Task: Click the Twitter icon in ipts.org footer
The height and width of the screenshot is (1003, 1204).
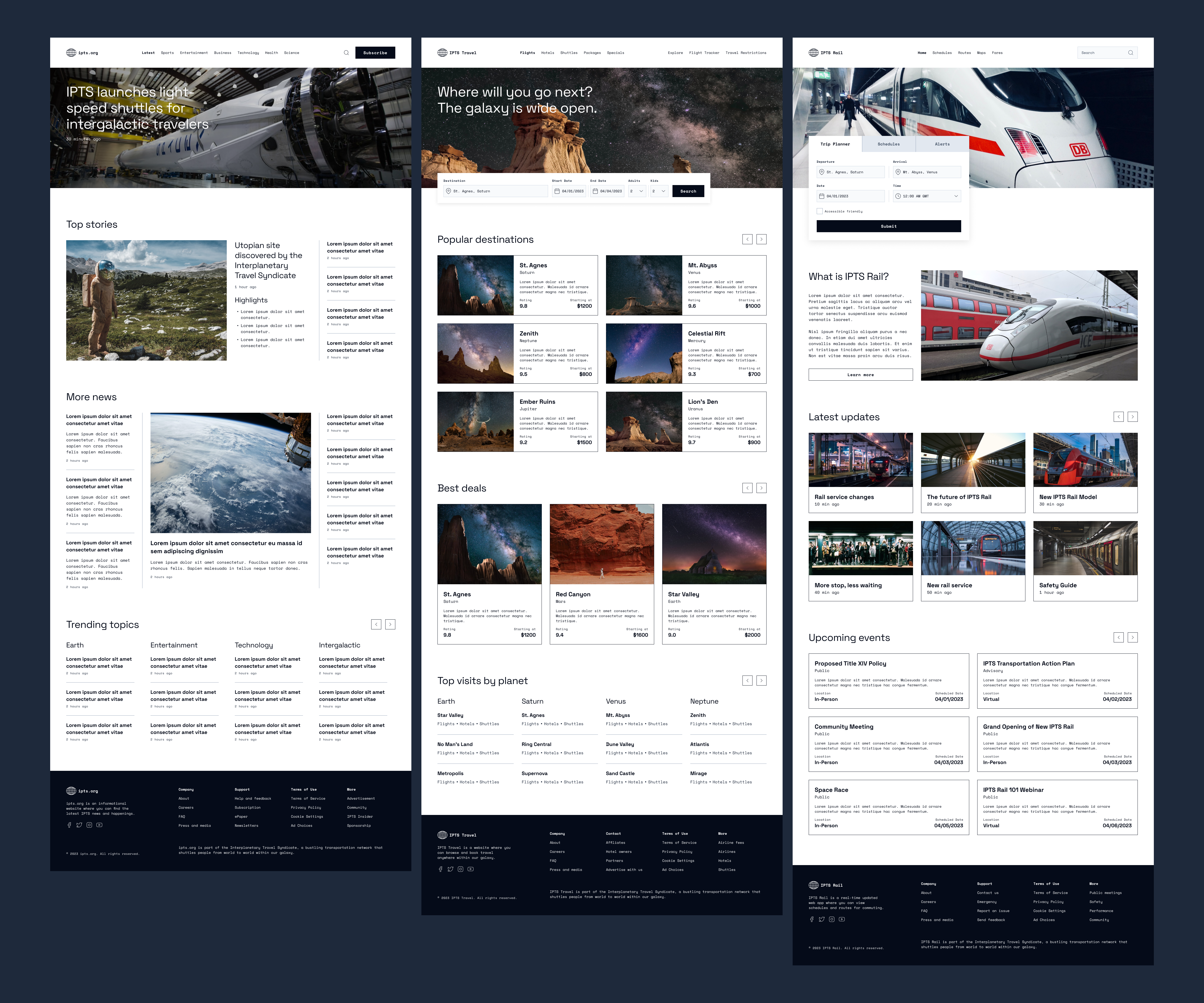Action: click(79, 825)
